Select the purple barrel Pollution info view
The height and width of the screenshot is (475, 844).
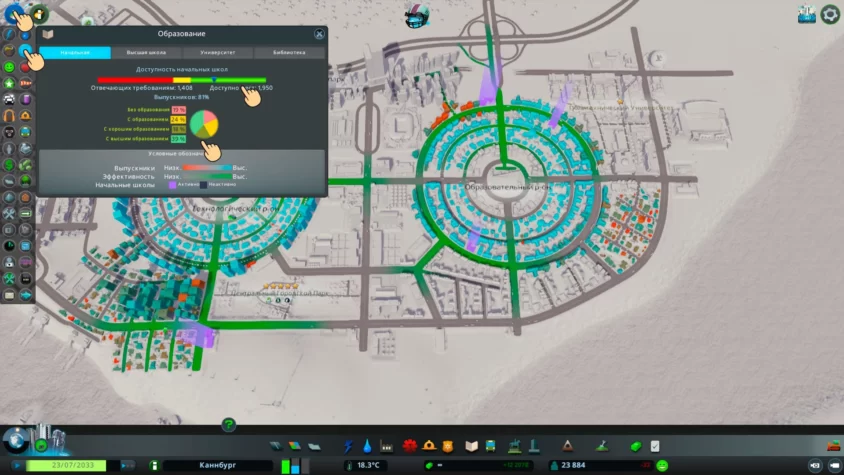pyautogui.click(x=25, y=99)
